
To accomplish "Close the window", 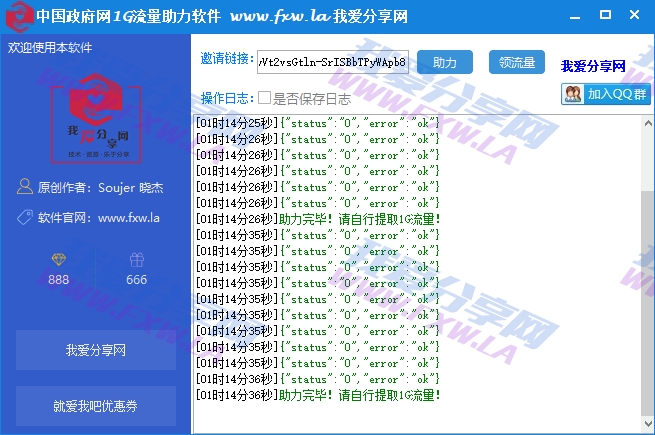I will (x=634, y=15).
